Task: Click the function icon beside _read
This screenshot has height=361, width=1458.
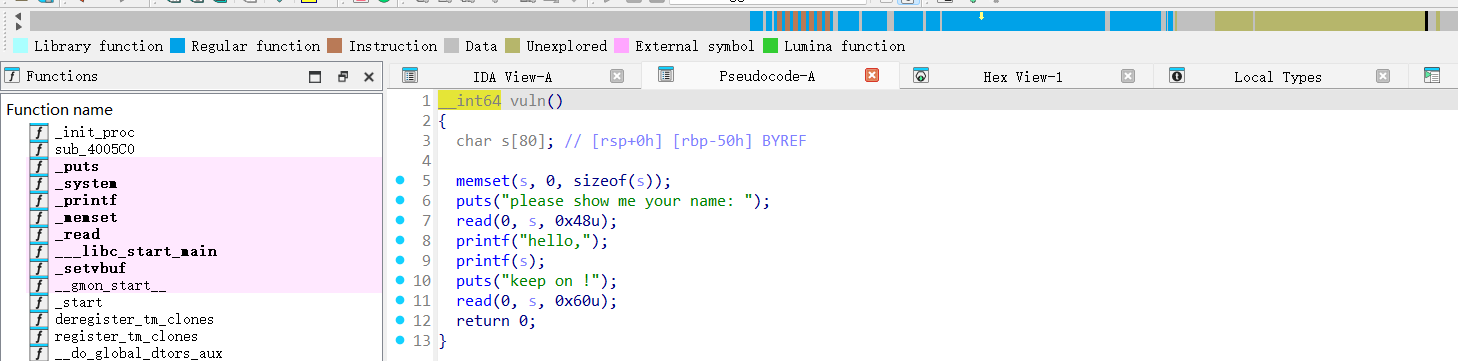Action: (x=39, y=234)
